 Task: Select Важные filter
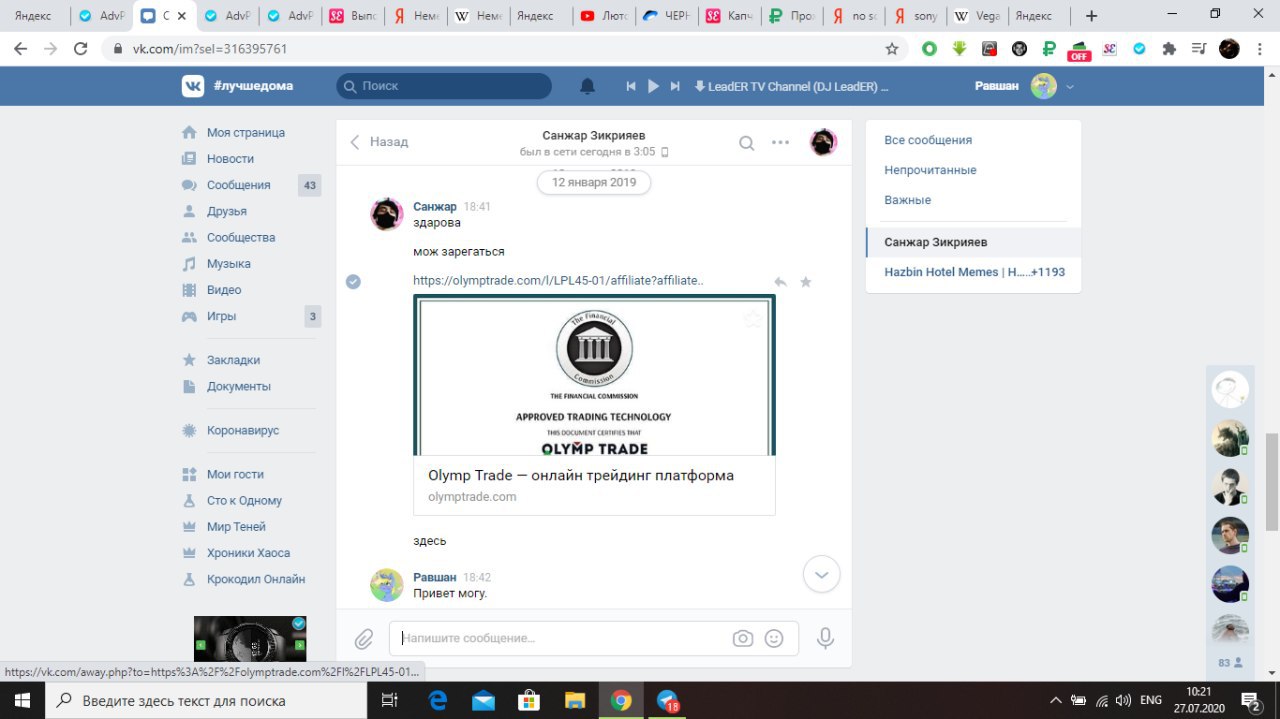tap(907, 200)
